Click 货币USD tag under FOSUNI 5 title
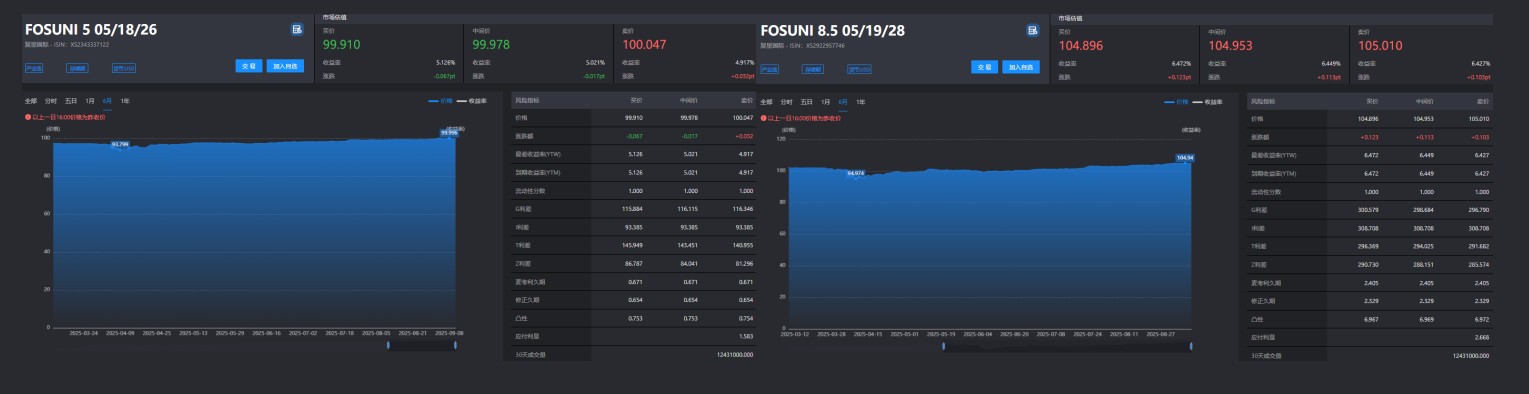The height and width of the screenshot is (394, 1529). 123,68
